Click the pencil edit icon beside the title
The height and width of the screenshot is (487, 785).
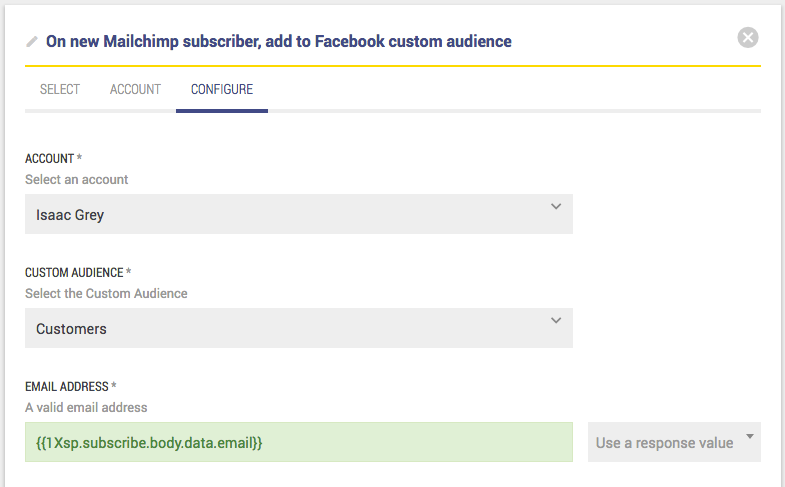[x=32, y=42]
